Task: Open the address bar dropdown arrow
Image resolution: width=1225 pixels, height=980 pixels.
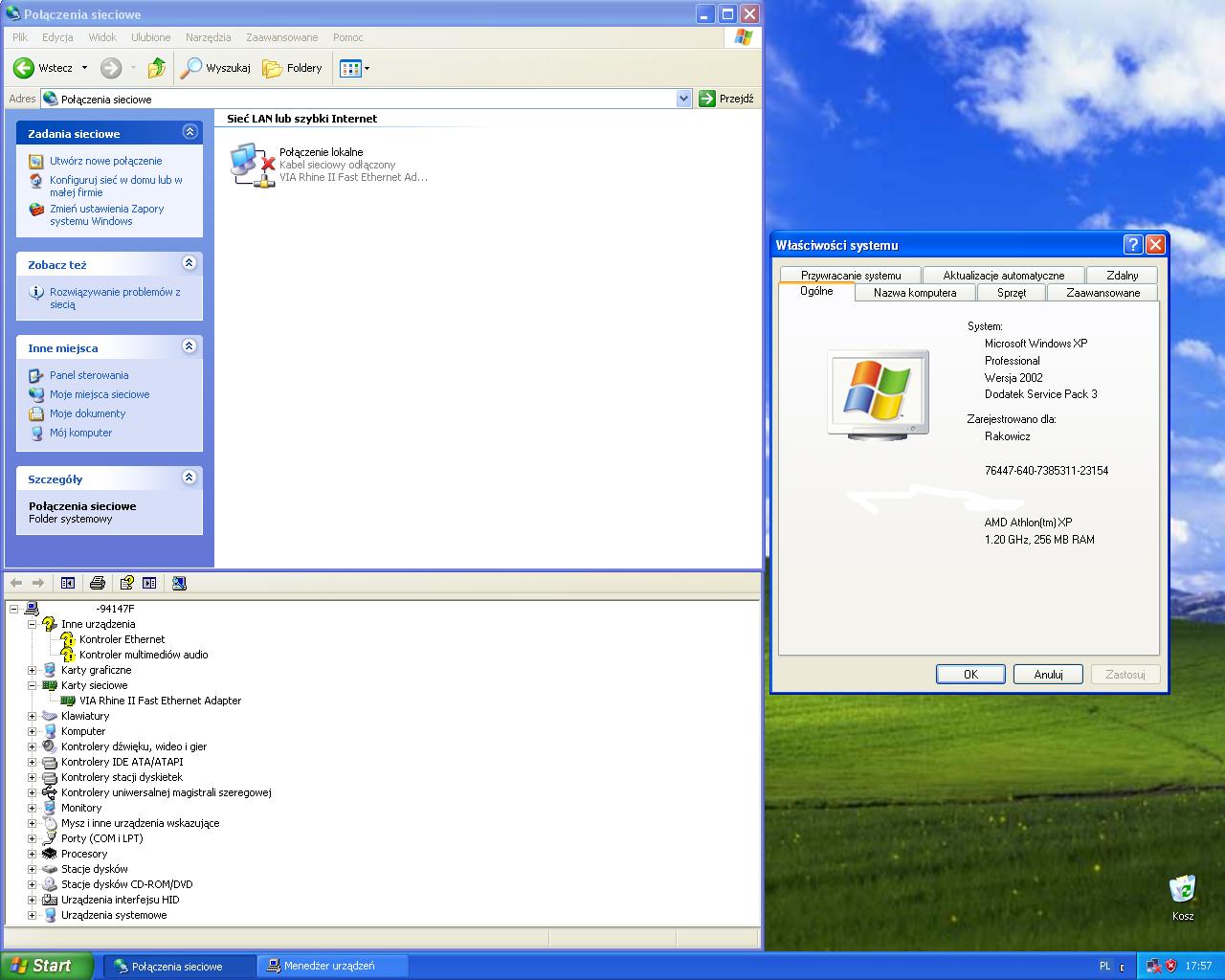Action: click(x=683, y=99)
